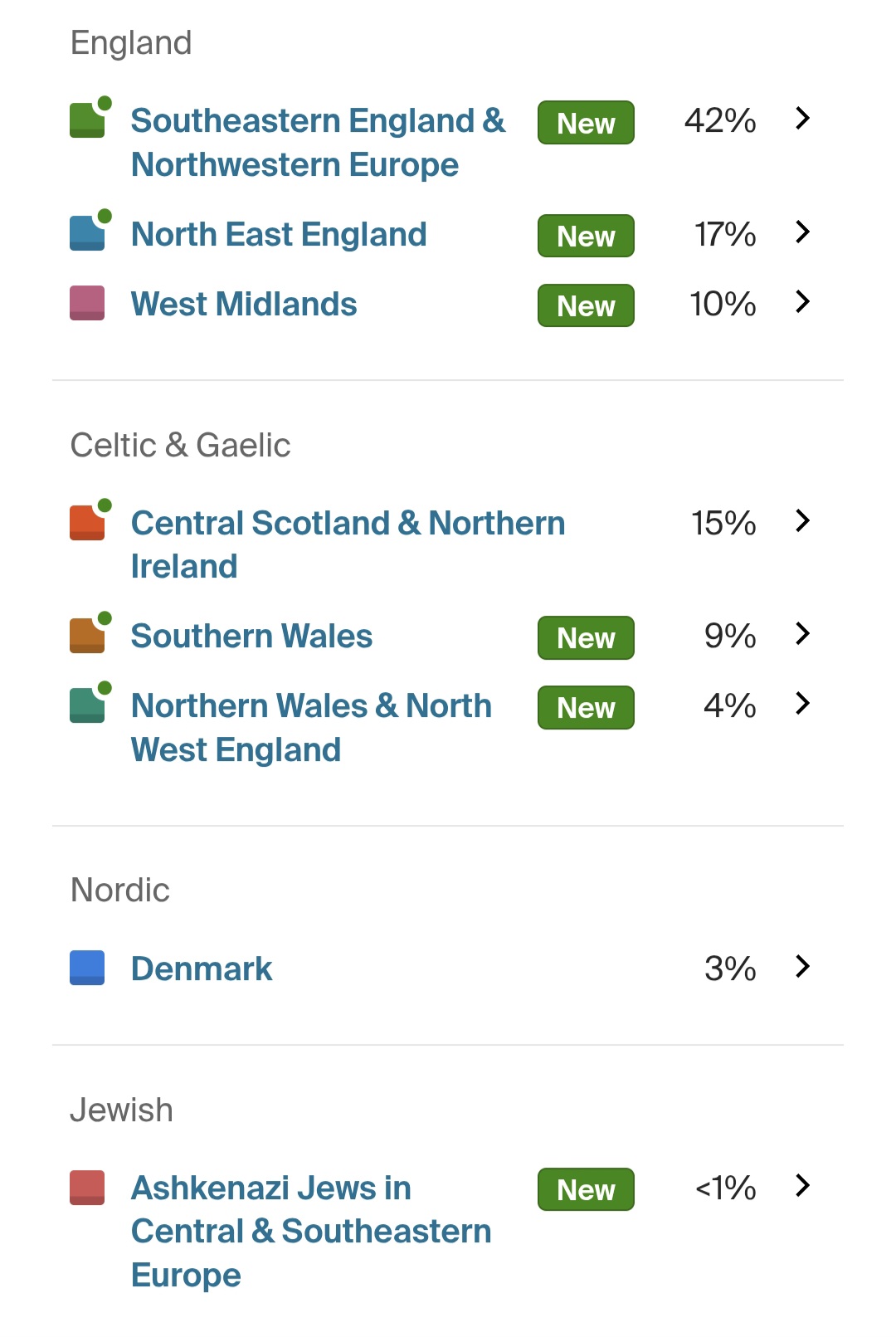The image size is (896, 1337).
Task: Click the blue North East England icon
Action: pyautogui.click(x=87, y=233)
